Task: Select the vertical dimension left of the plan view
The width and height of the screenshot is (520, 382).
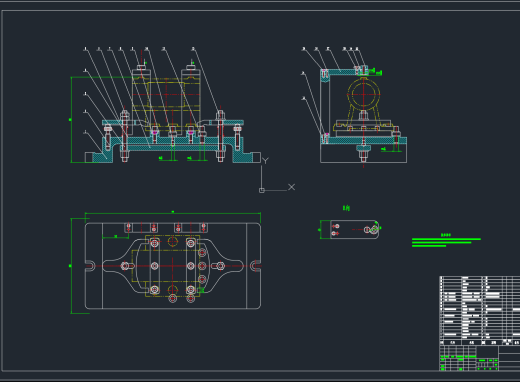Action: pos(71,266)
